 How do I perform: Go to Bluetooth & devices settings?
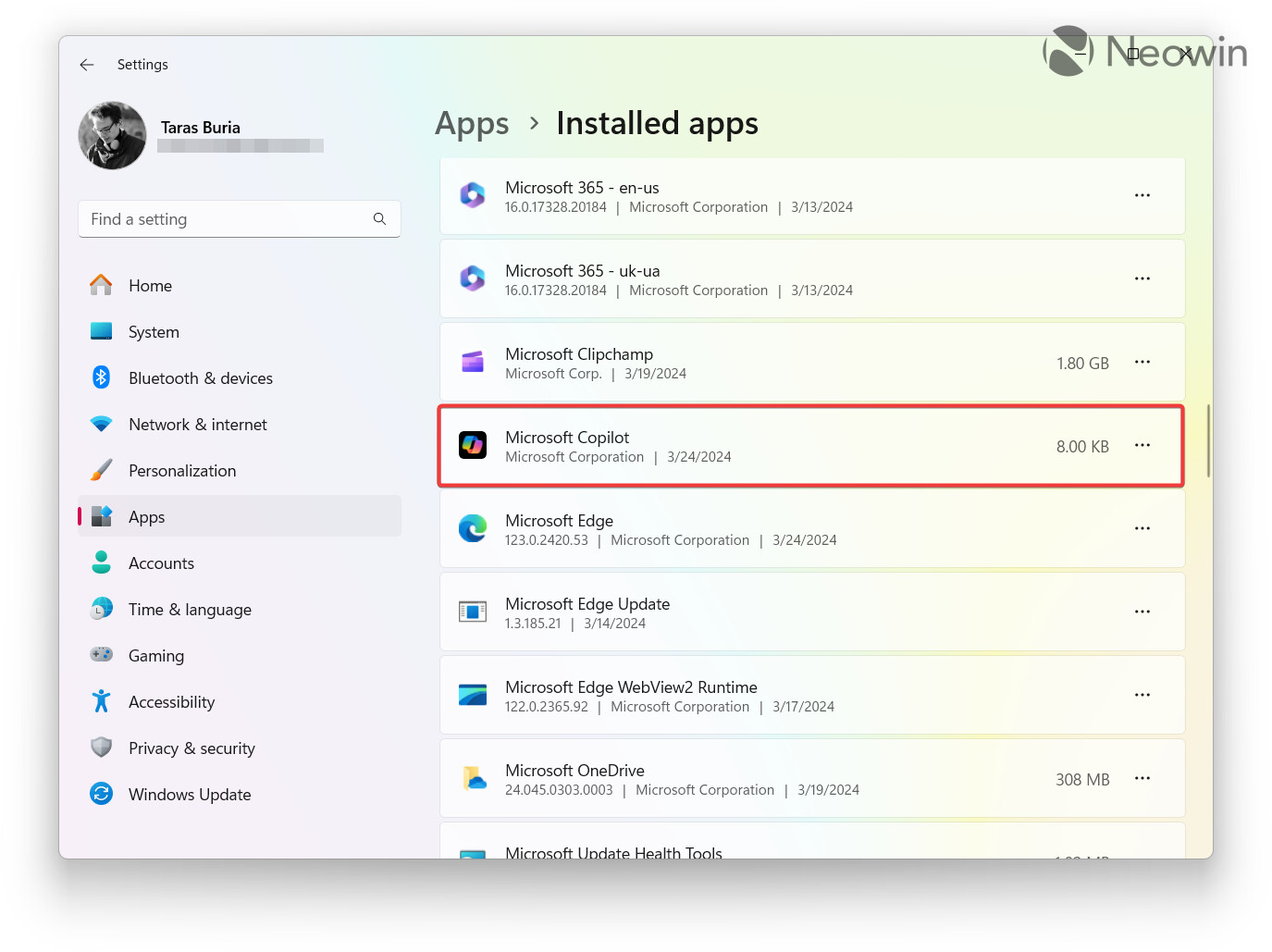pos(240,378)
